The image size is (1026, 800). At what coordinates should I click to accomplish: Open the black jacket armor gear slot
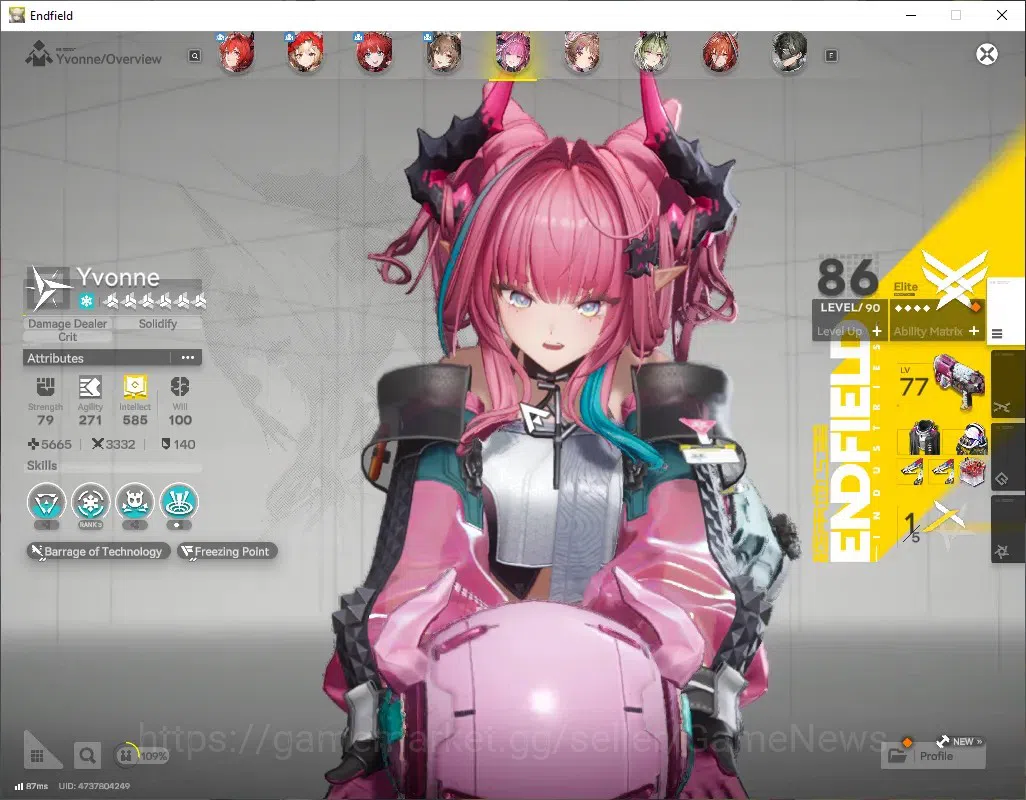tap(924, 438)
